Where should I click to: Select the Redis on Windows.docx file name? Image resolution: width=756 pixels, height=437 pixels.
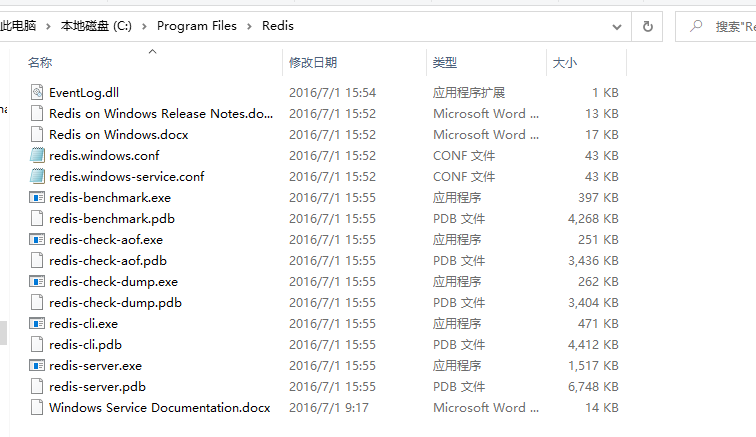pyautogui.click(x=119, y=135)
